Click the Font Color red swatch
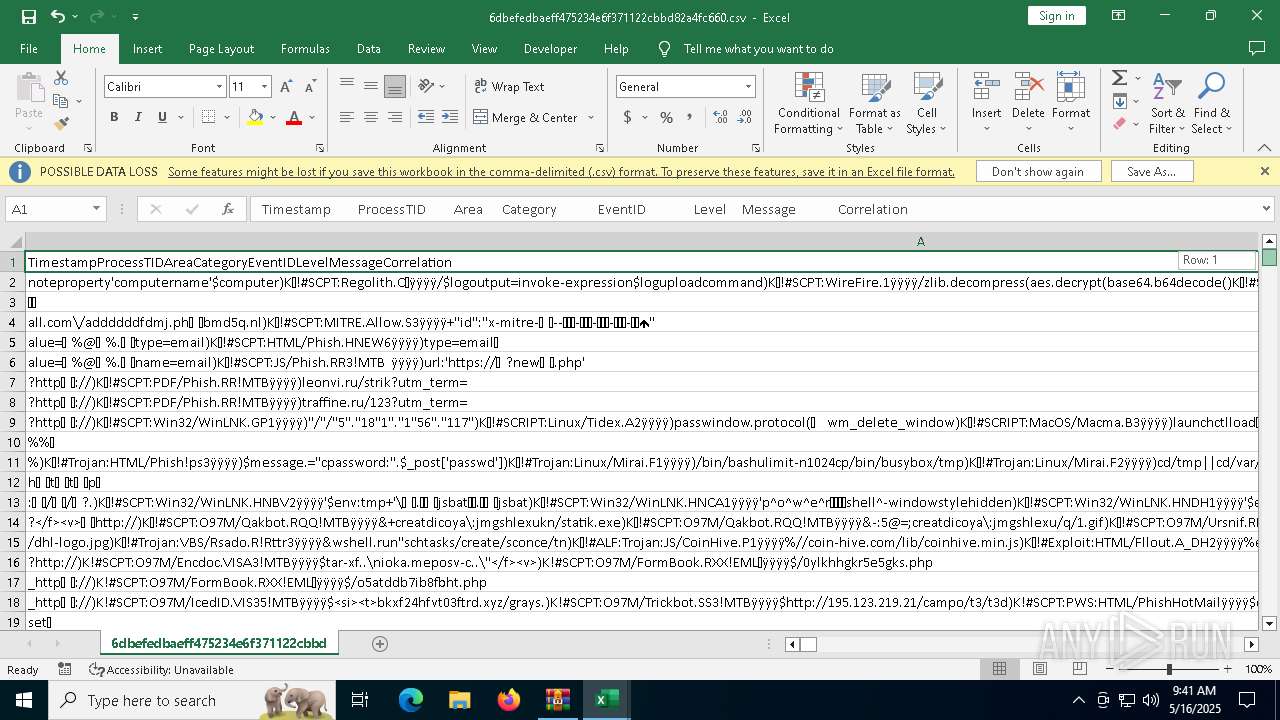Image resolution: width=1280 pixels, height=720 pixels. tap(294, 118)
